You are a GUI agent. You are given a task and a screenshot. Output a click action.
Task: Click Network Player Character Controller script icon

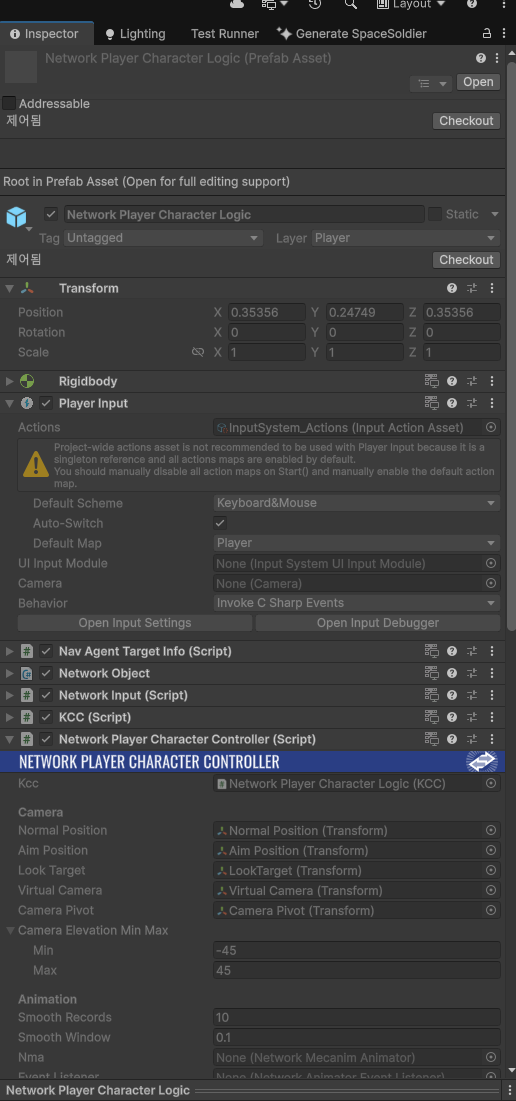(27, 739)
